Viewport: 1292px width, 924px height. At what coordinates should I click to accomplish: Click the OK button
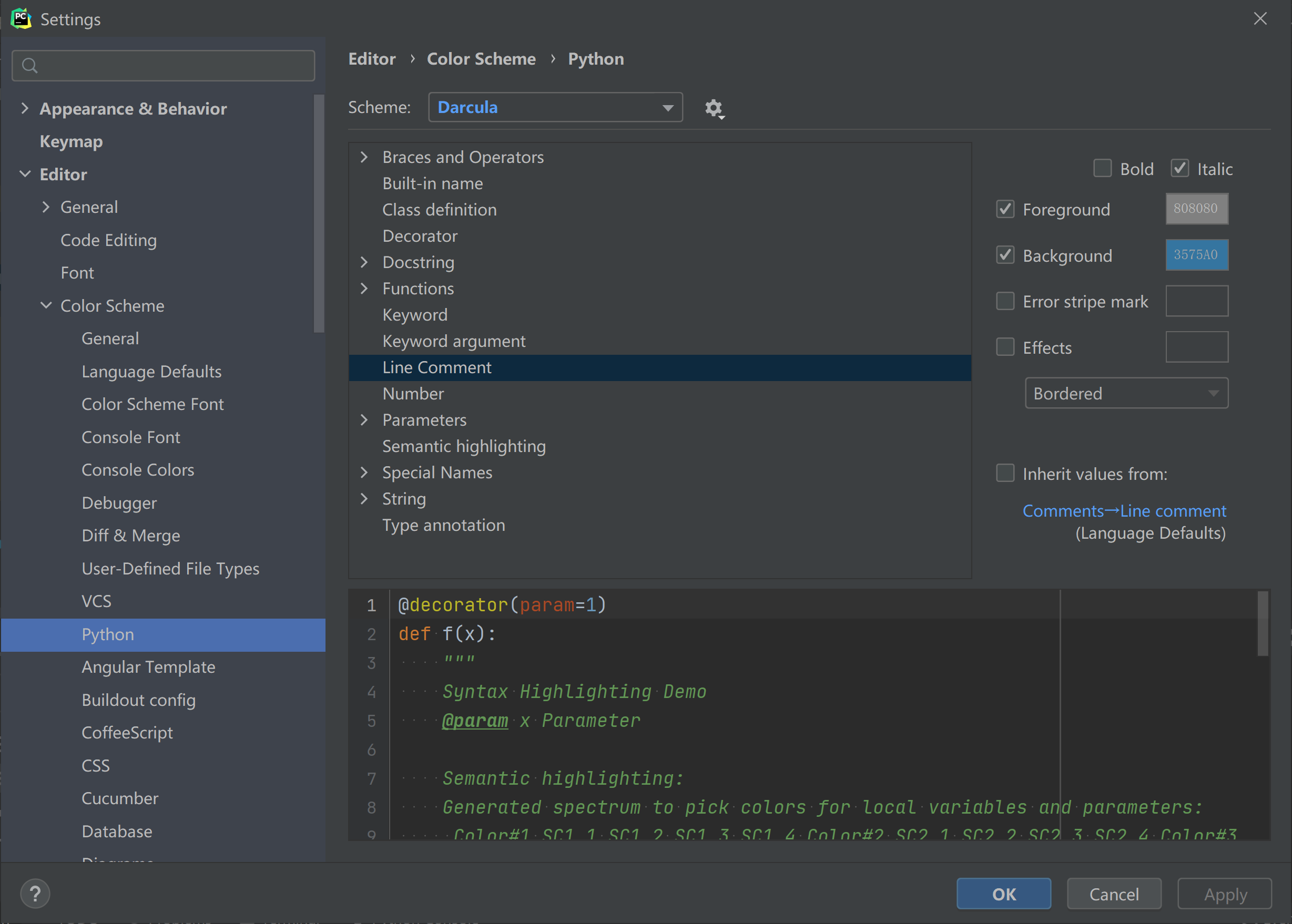(1003, 894)
